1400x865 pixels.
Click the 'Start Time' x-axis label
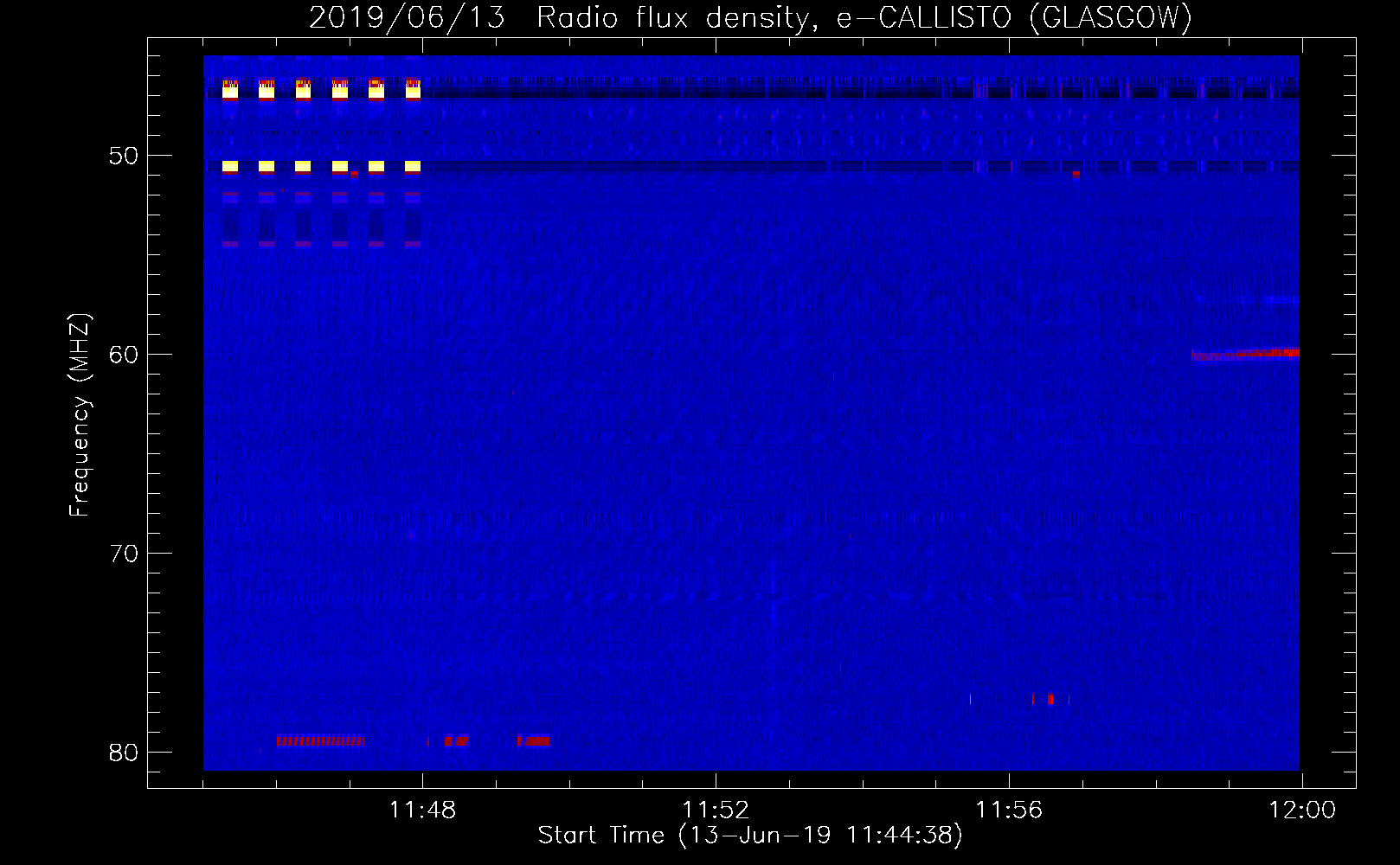tap(750, 835)
